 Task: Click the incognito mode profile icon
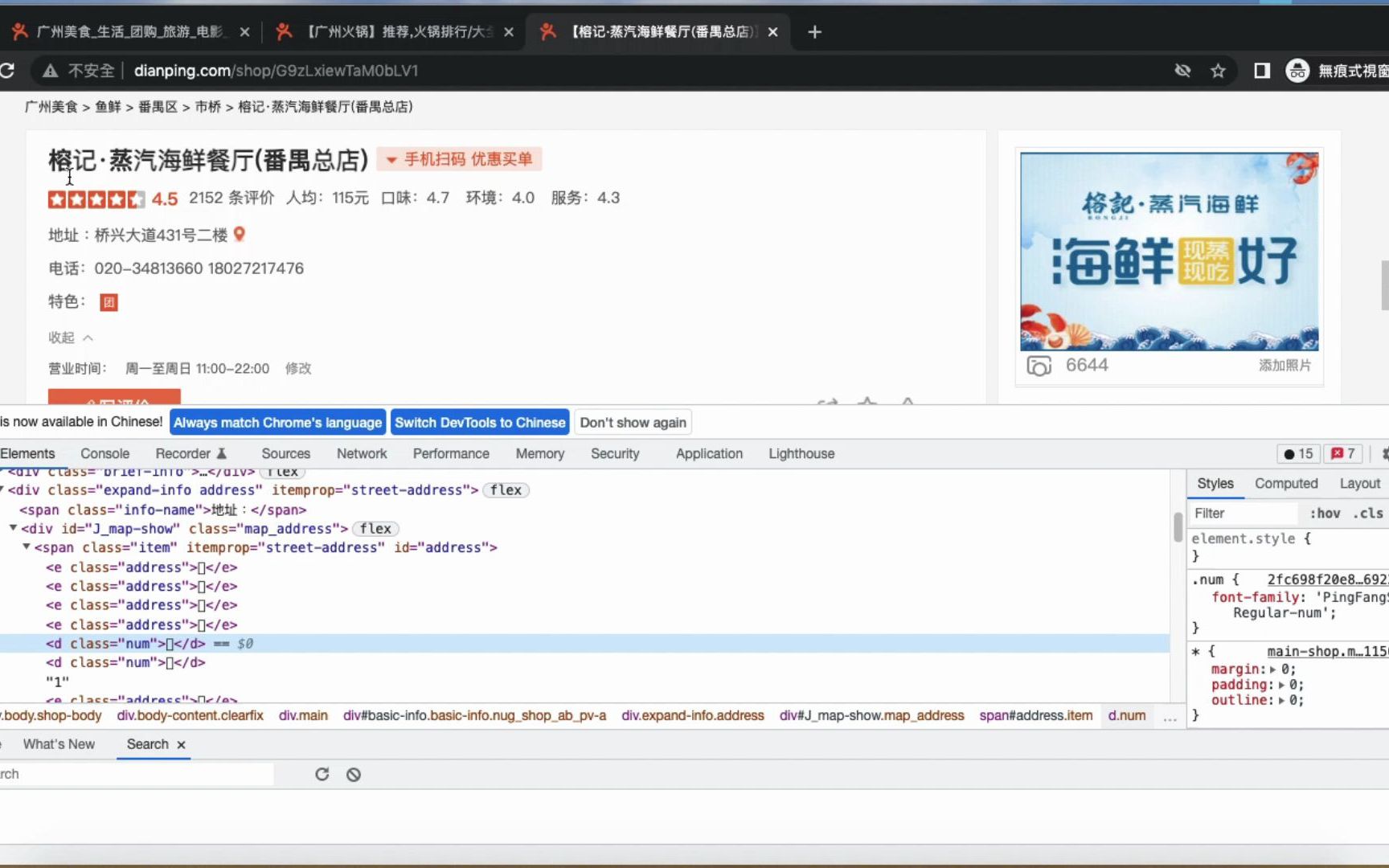(x=1297, y=71)
